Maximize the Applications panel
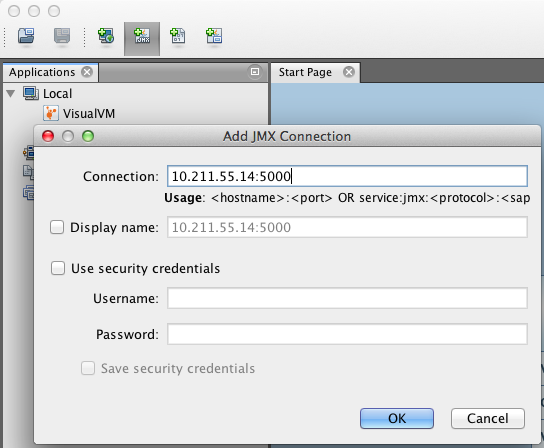544x448 pixels. tap(255, 72)
